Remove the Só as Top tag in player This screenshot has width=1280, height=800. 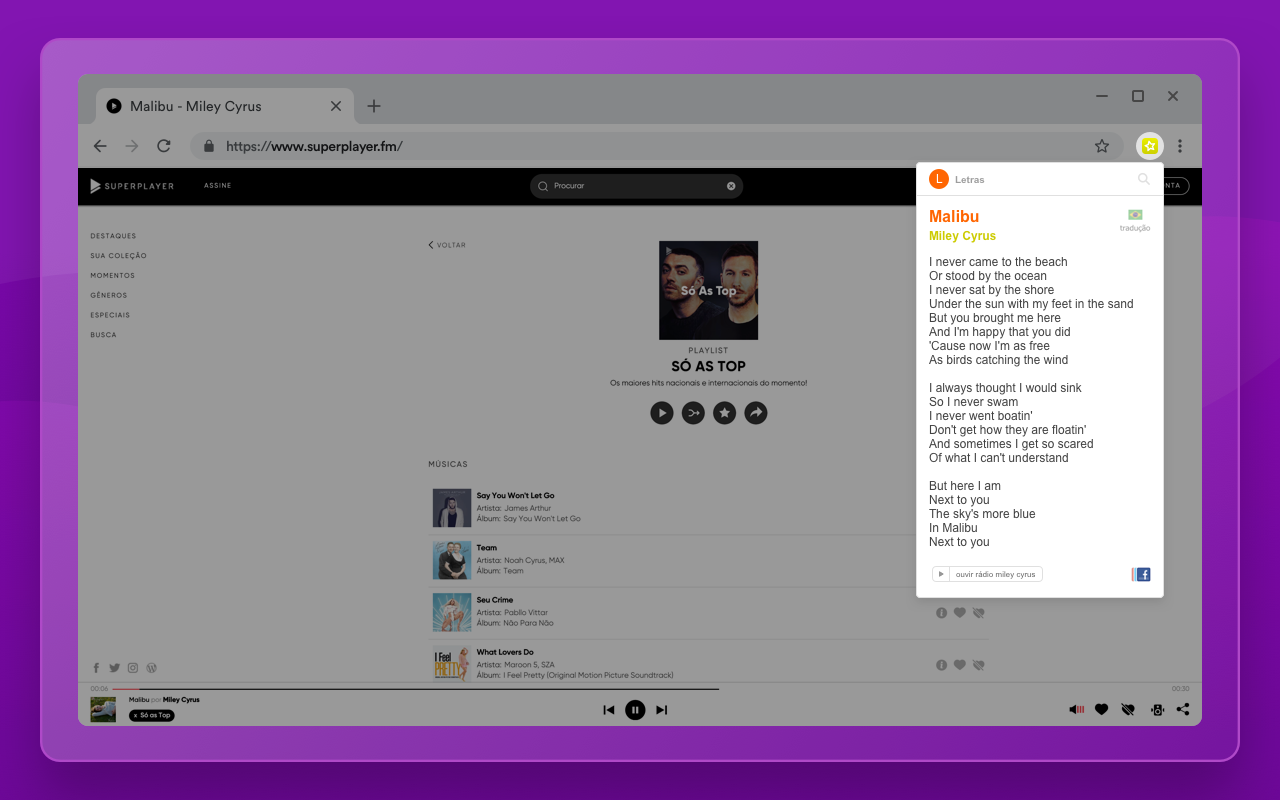[135, 716]
